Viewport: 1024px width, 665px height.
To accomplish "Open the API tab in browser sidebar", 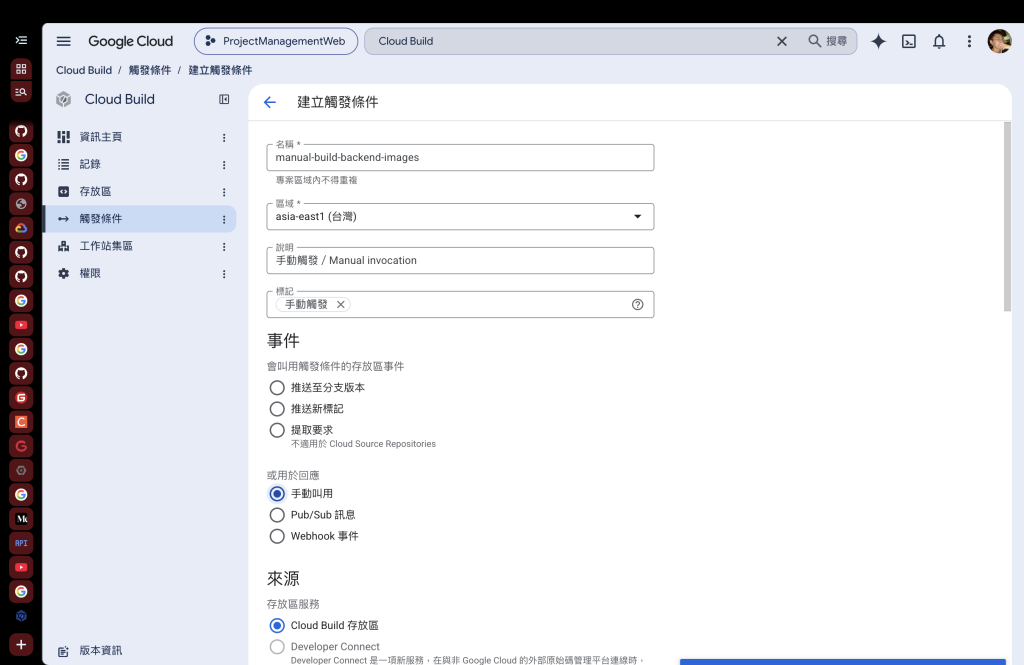I will 21,543.
